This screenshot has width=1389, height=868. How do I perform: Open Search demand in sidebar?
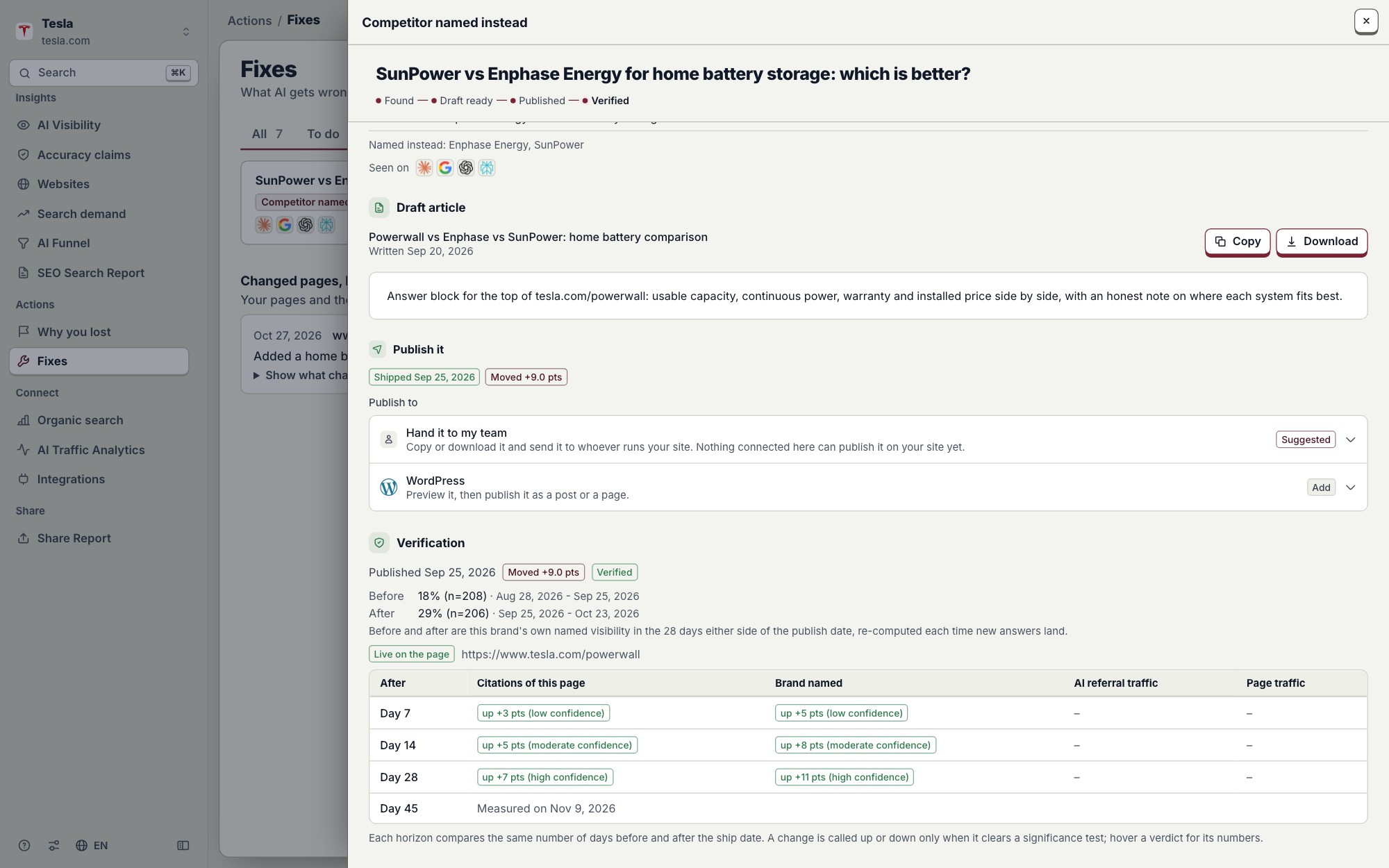coord(81,214)
